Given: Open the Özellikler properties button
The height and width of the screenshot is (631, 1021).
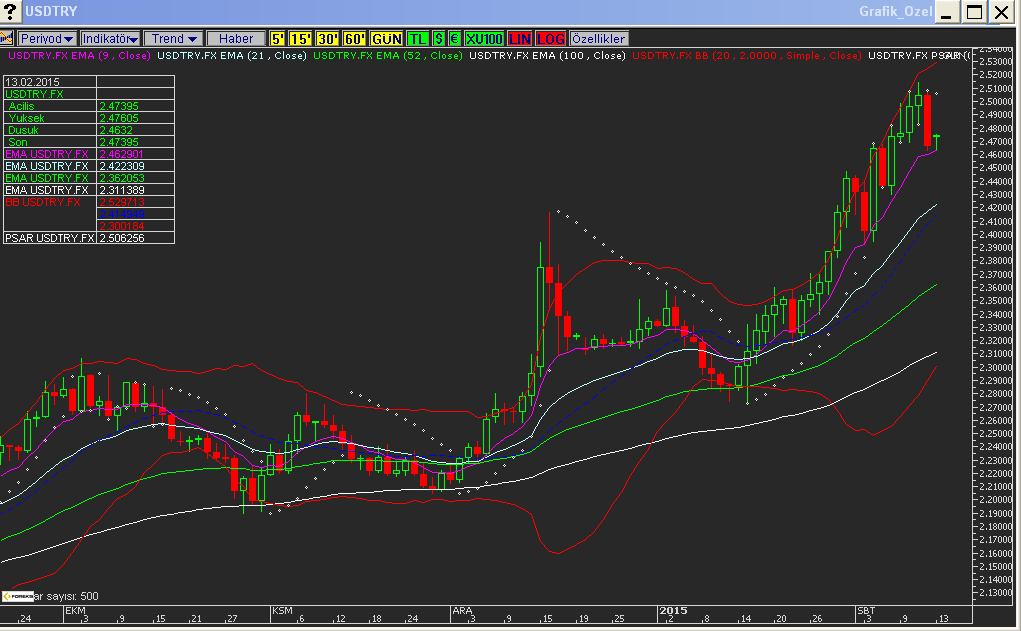Looking at the screenshot, I should click(599, 38).
